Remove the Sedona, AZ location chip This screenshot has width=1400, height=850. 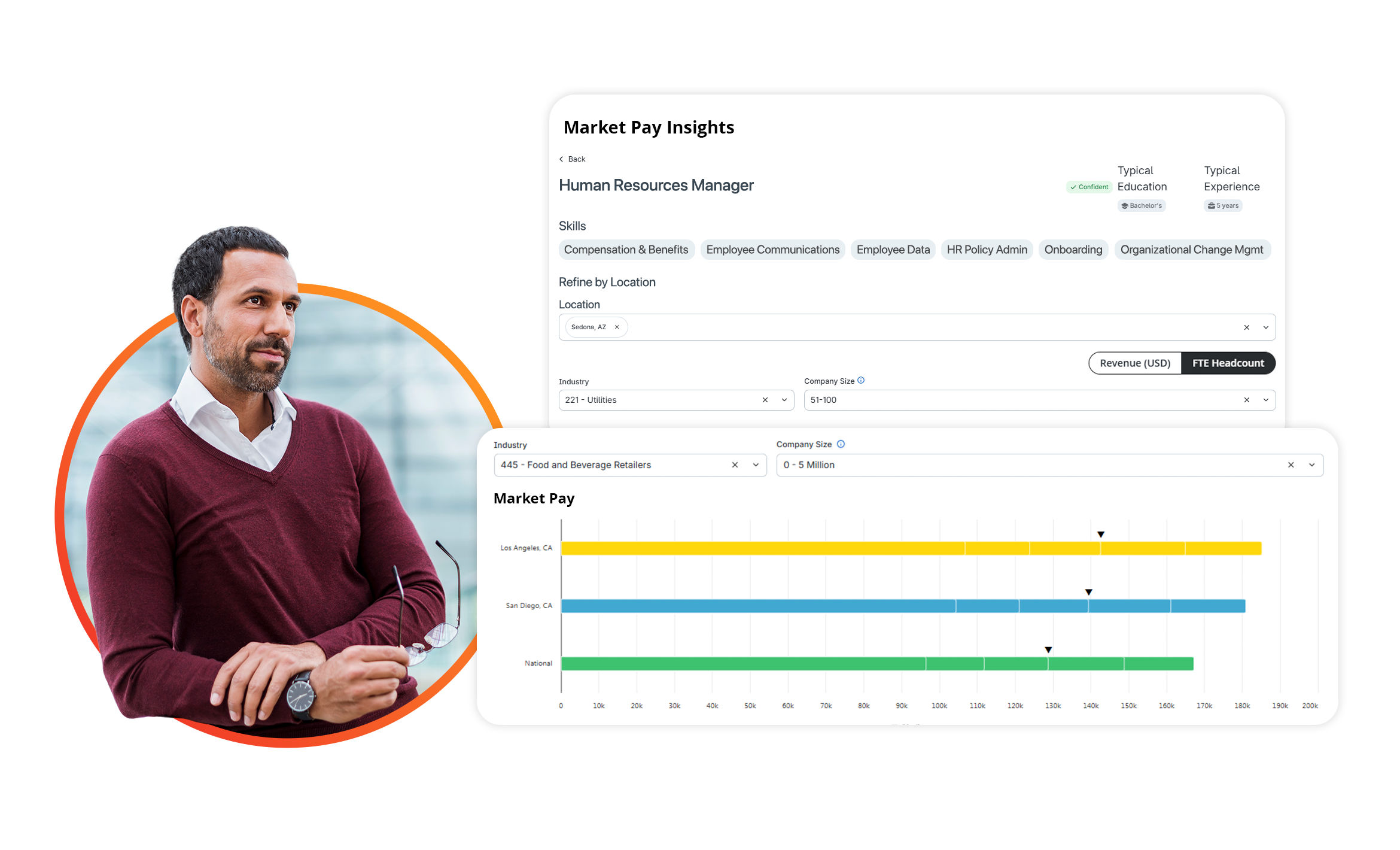coord(617,327)
